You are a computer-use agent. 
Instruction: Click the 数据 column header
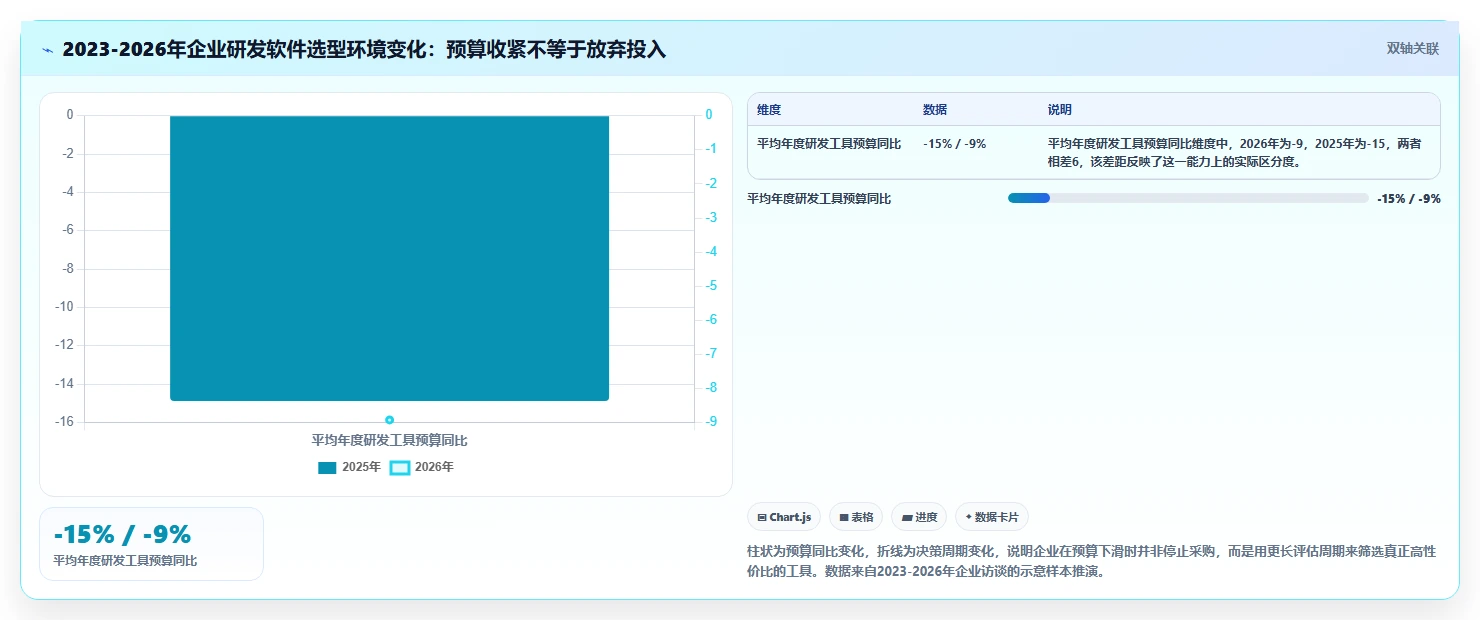(x=935, y=109)
